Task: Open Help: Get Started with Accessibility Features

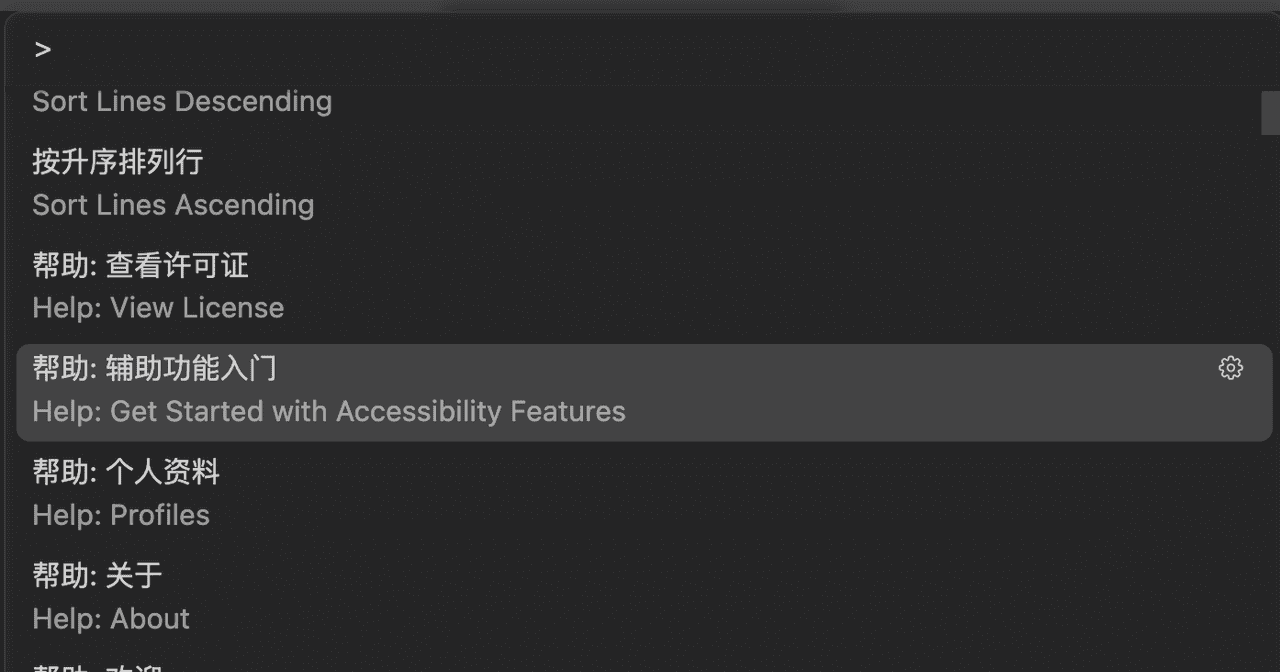Action: [329, 412]
